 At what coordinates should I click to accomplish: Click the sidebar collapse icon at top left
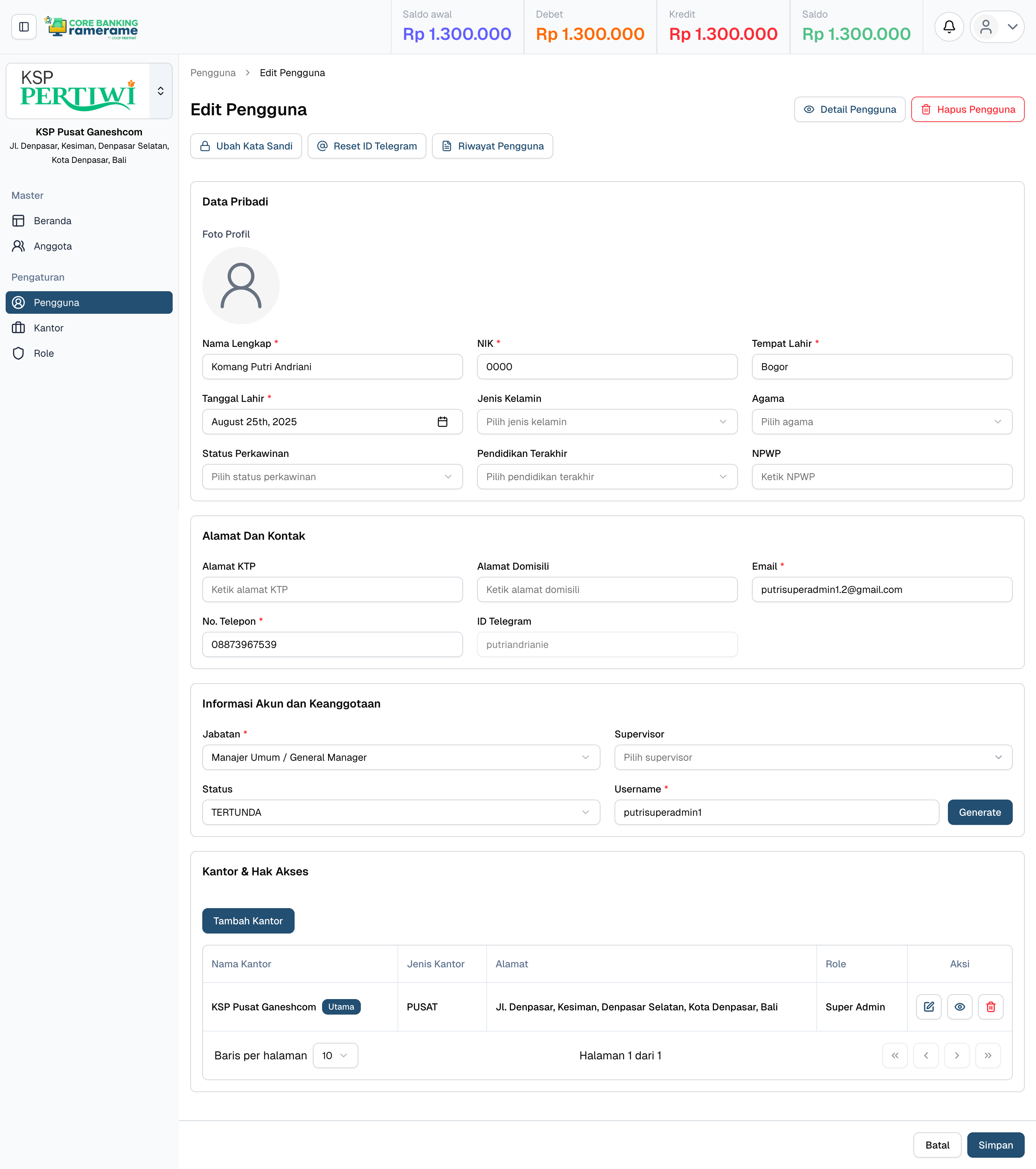(x=24, y=26)
